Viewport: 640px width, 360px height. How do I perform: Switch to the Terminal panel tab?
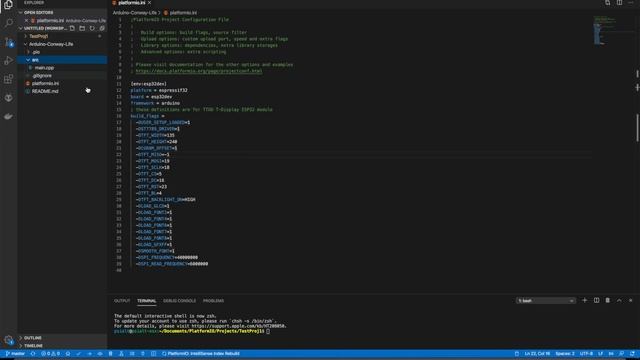[147, 301]
